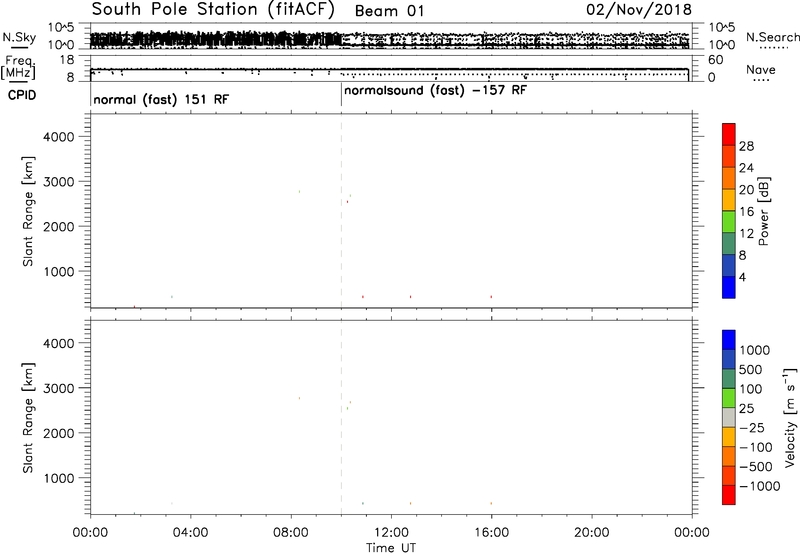Click the "16:00" time tick label
Viewport: 800px width, 554px height.
click(491, 533)
